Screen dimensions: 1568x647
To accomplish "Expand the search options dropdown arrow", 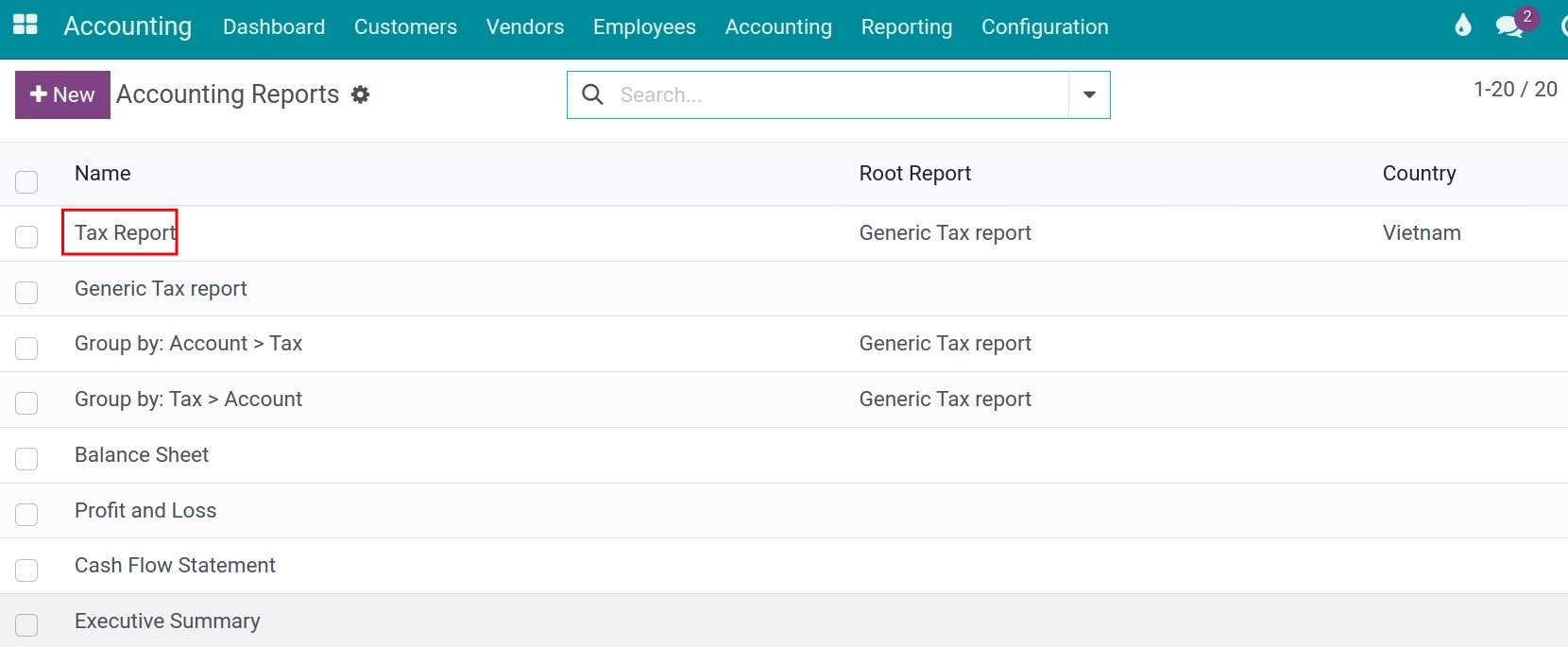I will click(x=1089, y=94).
